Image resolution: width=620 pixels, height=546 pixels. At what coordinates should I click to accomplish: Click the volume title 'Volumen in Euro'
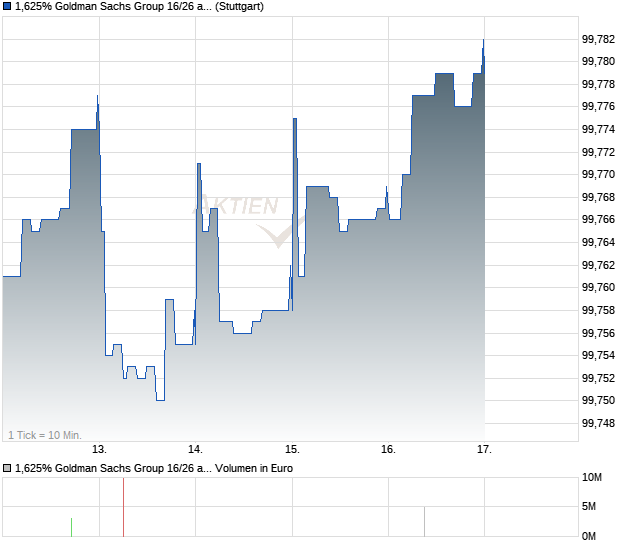[254, 469]
